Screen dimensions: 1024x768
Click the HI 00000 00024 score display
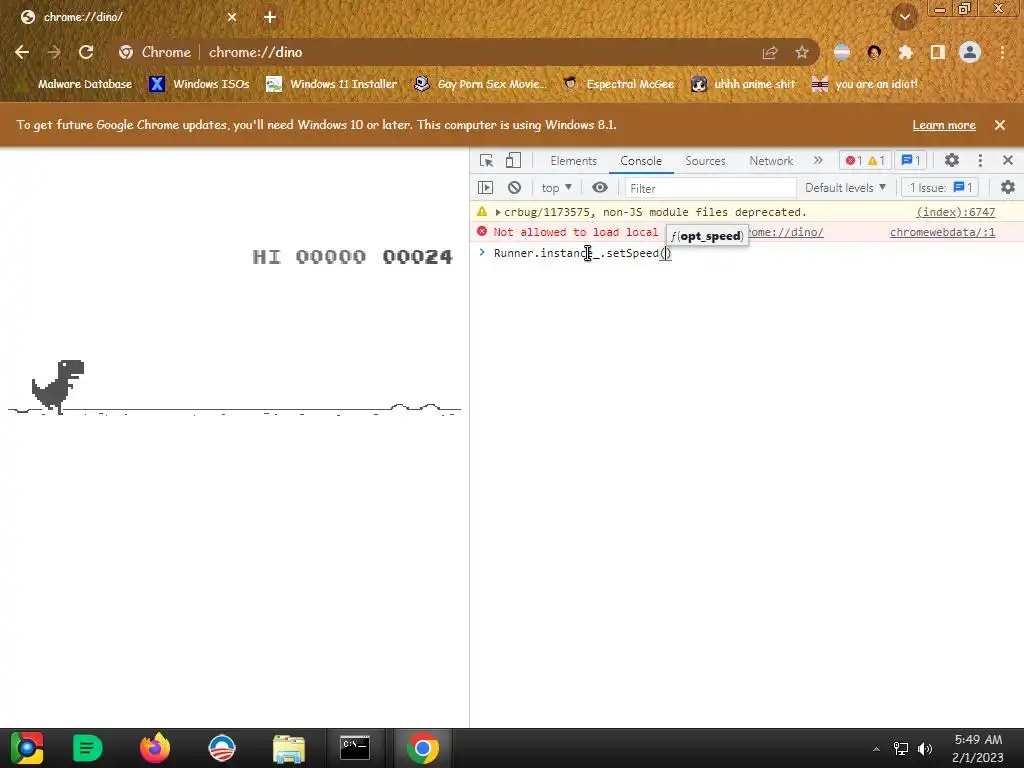352,257
